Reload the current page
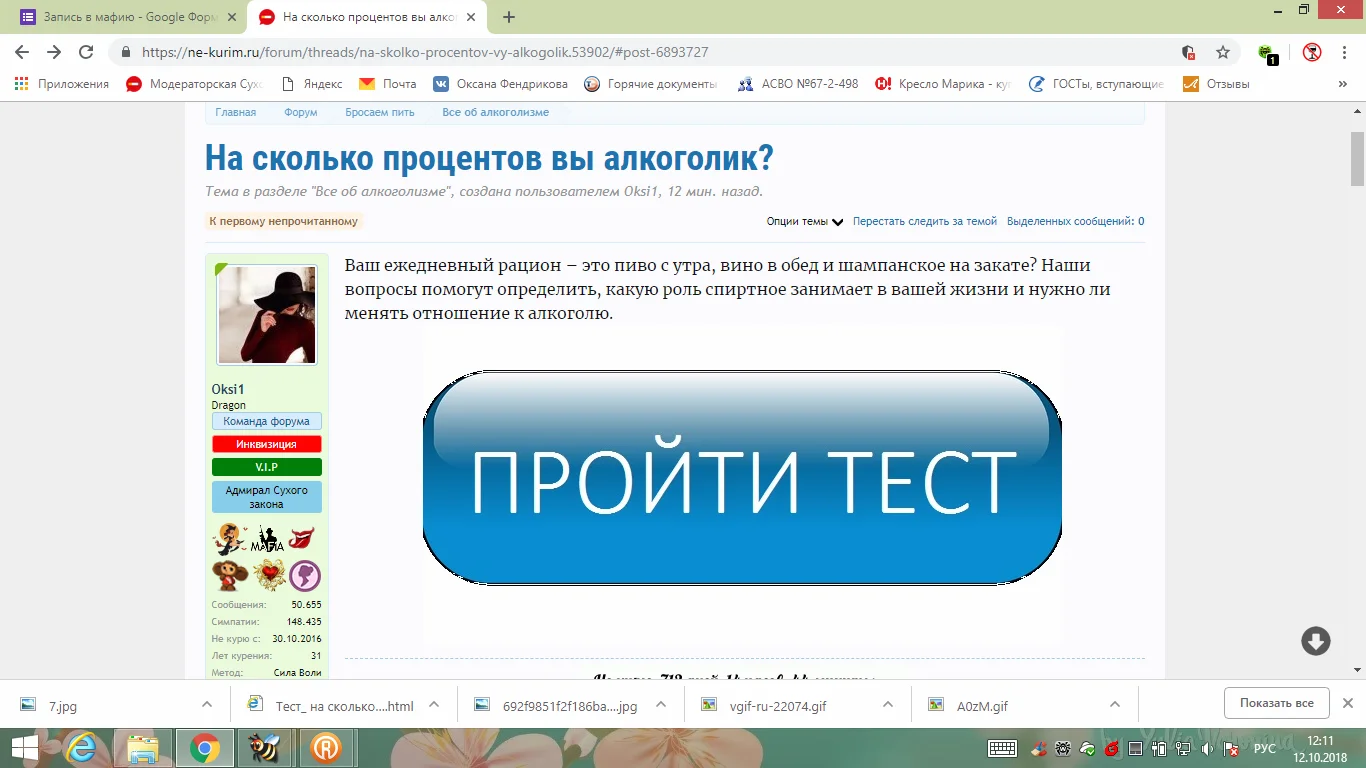Screen dimensions: 1366x768 tap(86, 52)
